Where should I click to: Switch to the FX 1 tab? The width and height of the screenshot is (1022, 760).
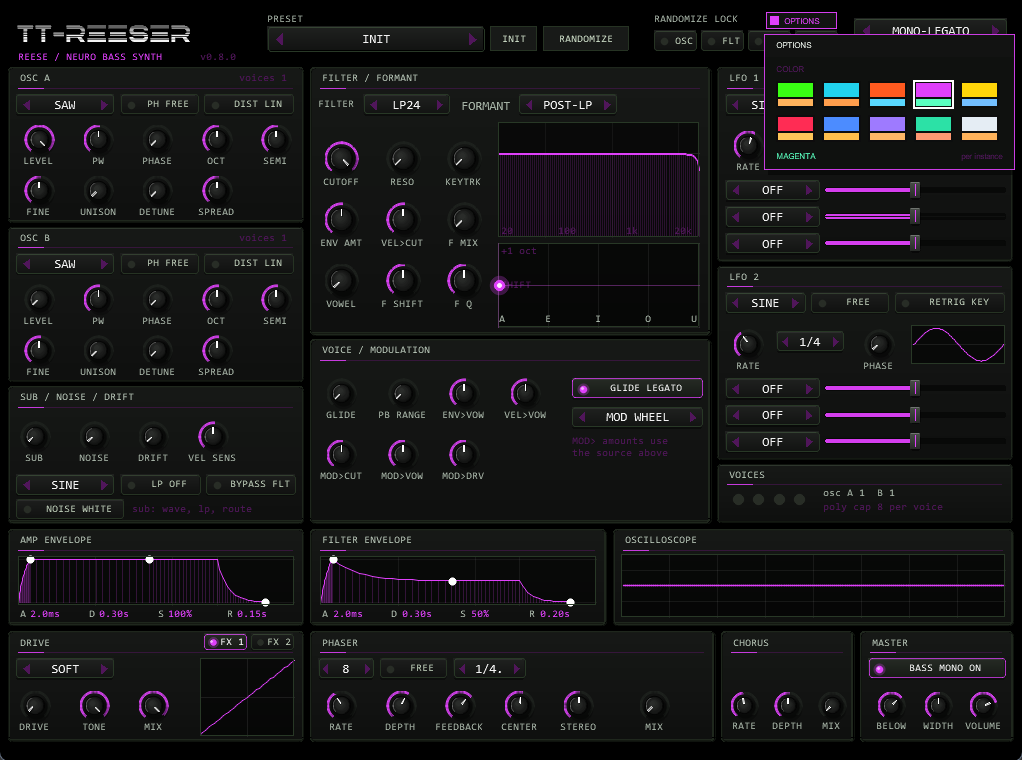coord(226,642)
